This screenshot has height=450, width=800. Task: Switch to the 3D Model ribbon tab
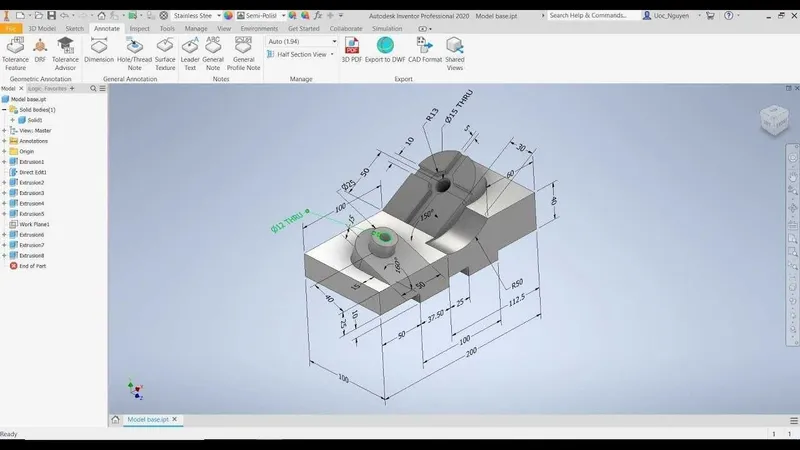[x=42, y=29]
